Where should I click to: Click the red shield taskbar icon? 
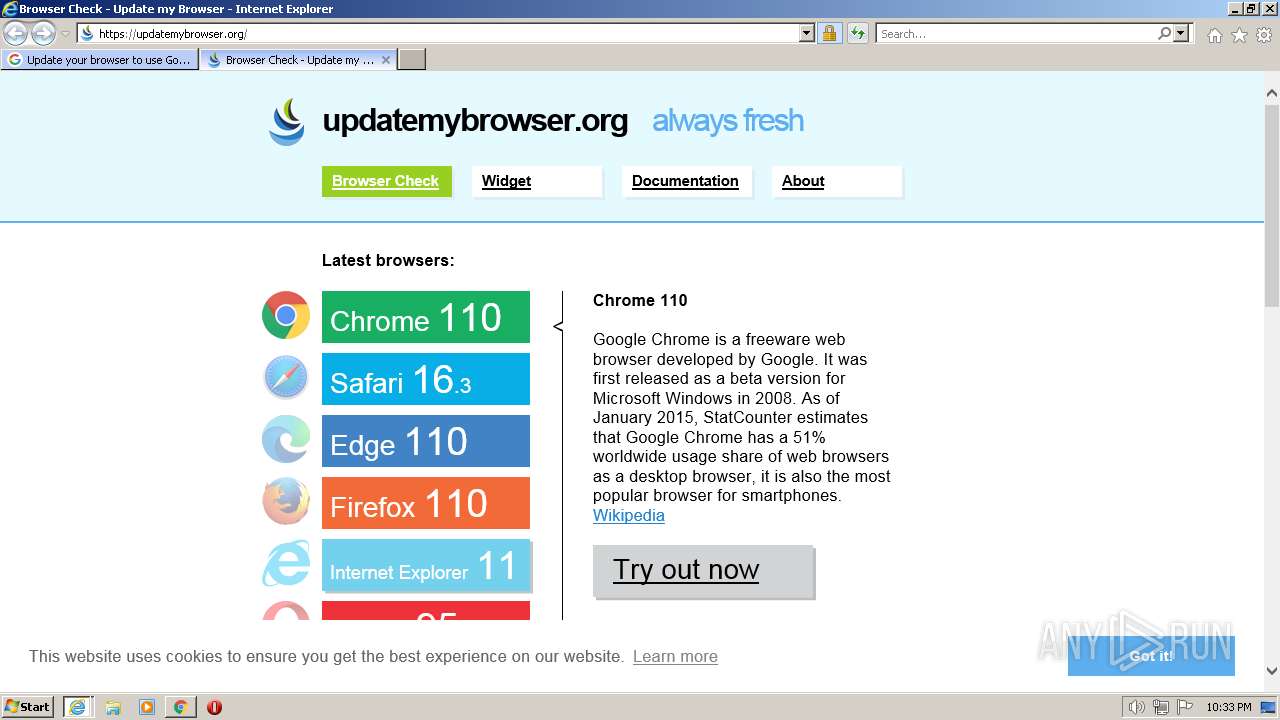[214, 707]
